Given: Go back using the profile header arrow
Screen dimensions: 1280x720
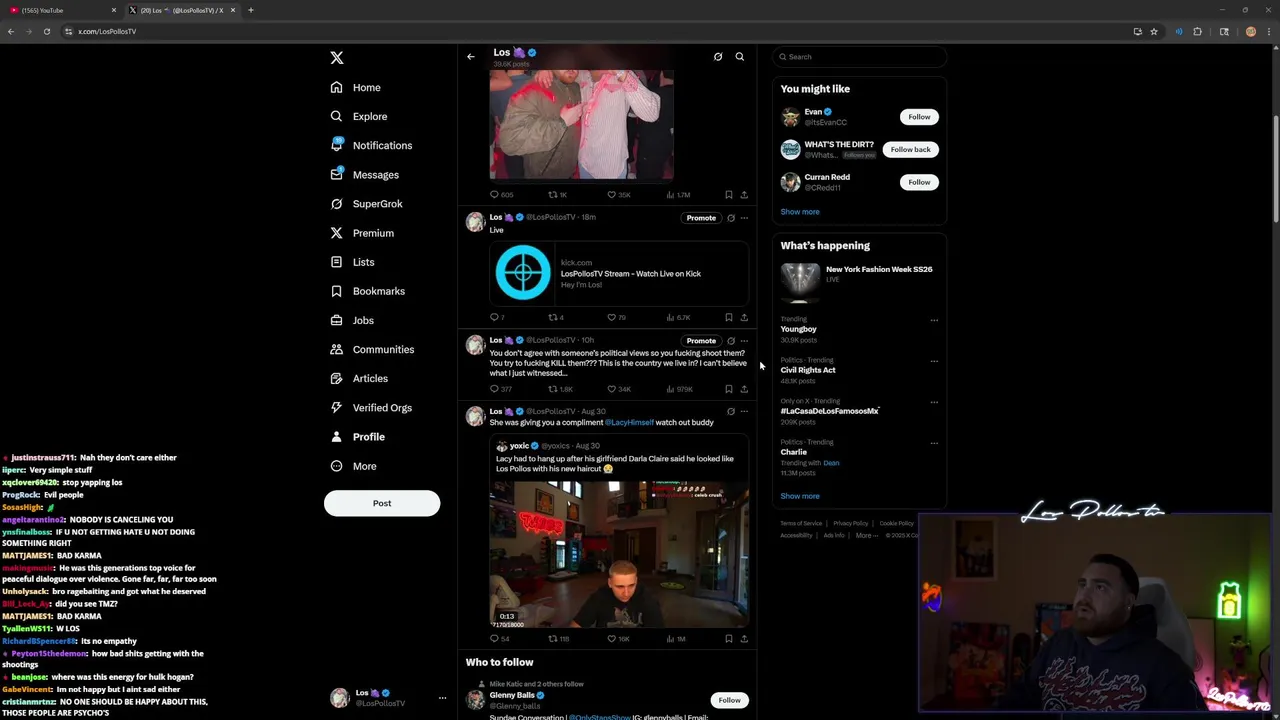Looking at the screenshot, I should [x=471, y=57].
